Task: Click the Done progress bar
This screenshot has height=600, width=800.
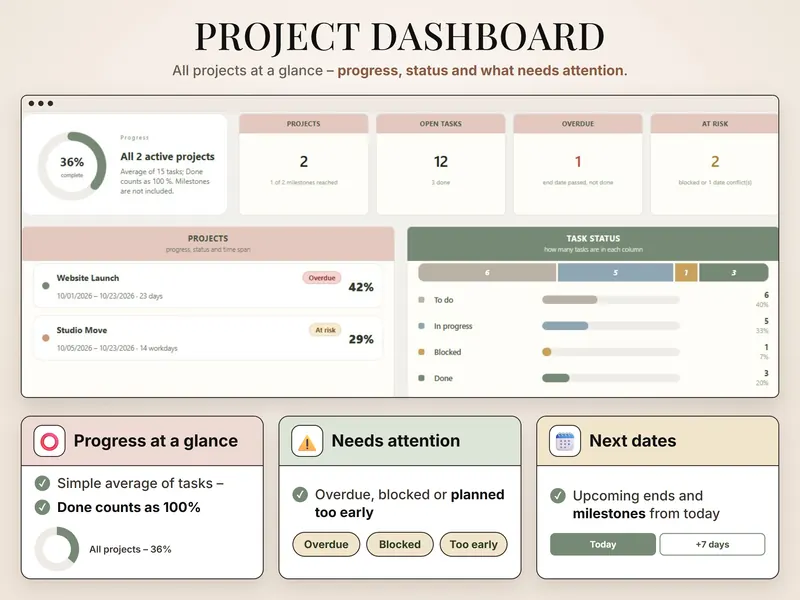Action: click(611, 378)
